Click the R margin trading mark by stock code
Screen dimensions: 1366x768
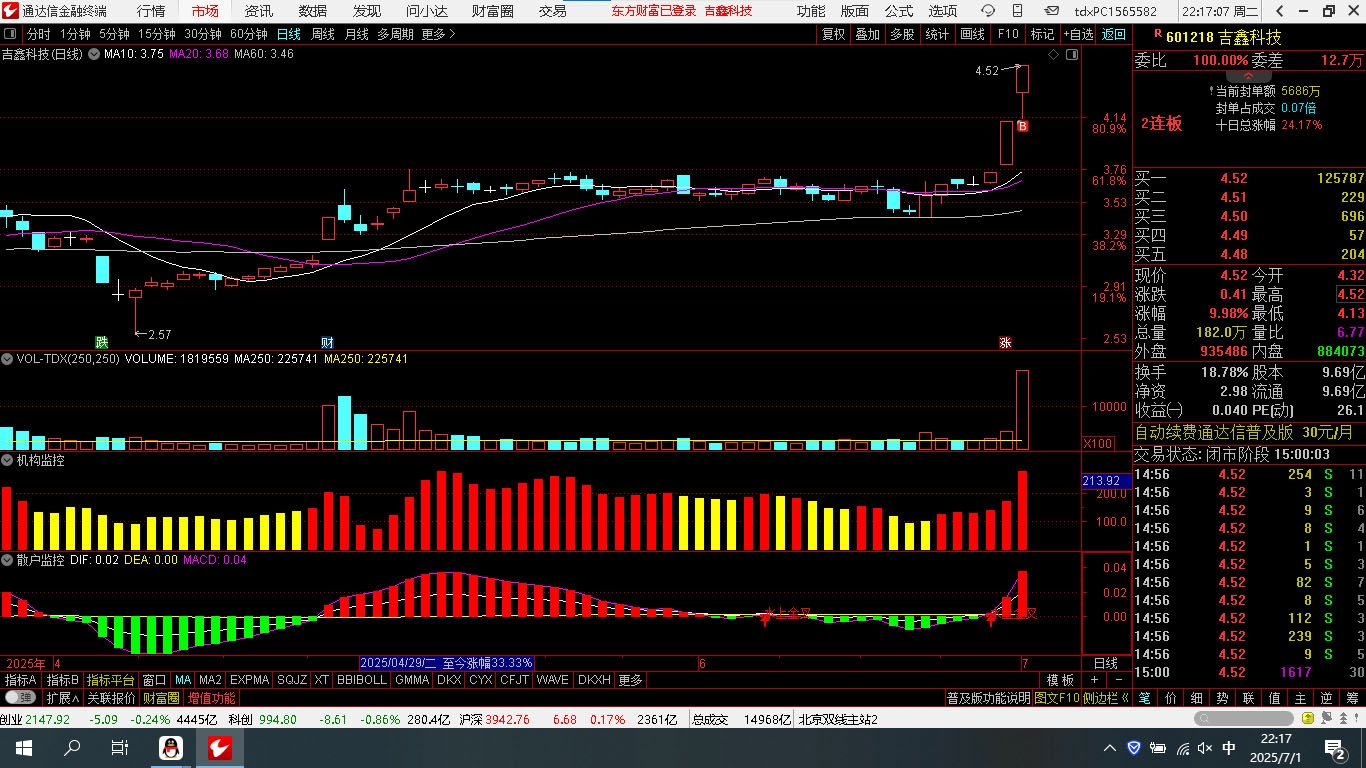(1157, 33)
